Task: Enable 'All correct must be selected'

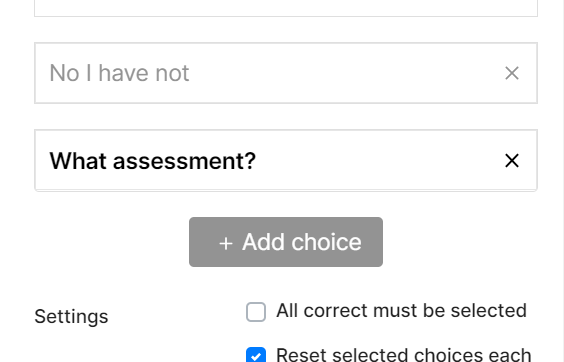Action: pyautogui.click(x=256, y=312)
